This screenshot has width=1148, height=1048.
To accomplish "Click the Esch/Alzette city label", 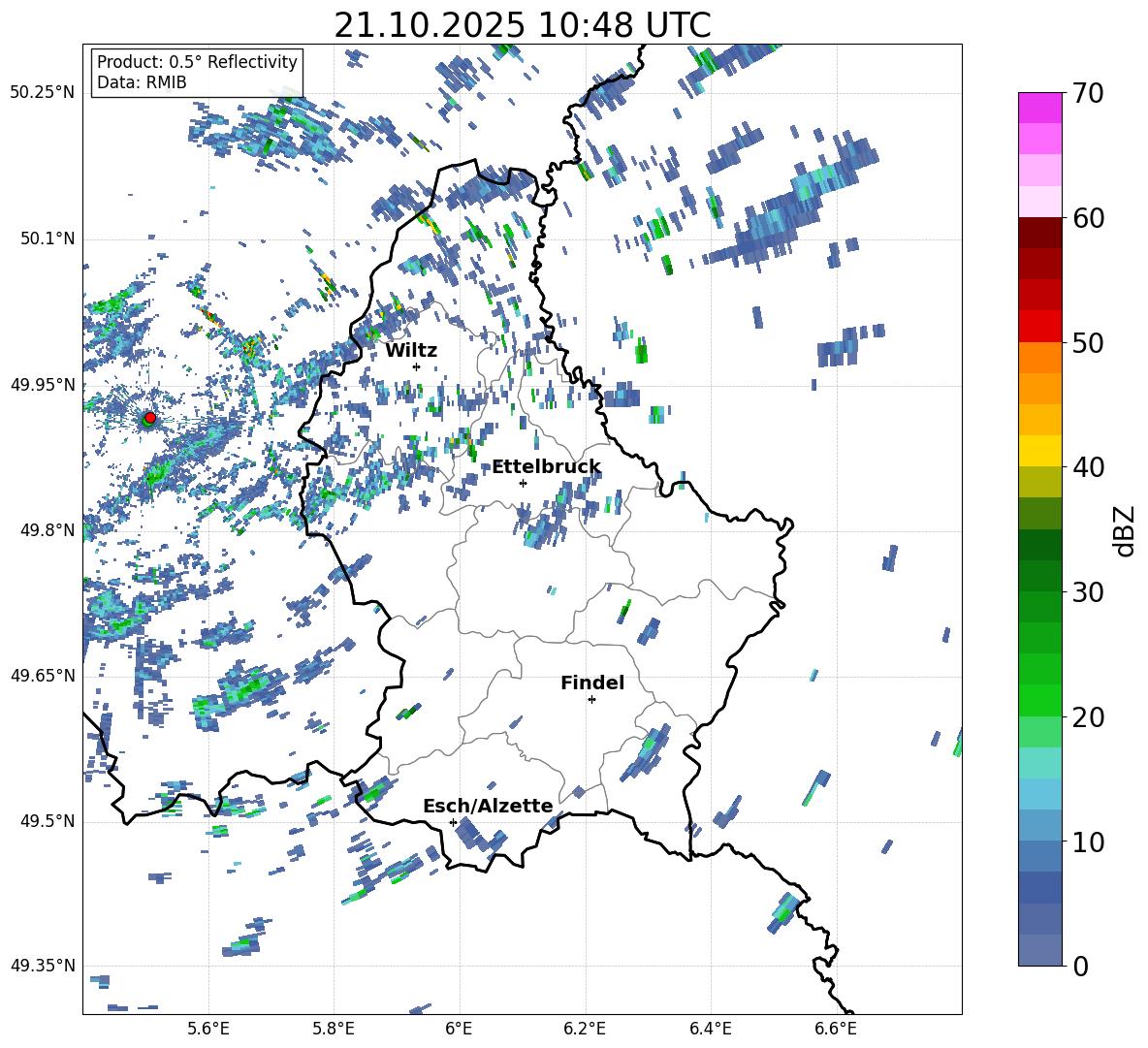I will (x=489, y=806).
